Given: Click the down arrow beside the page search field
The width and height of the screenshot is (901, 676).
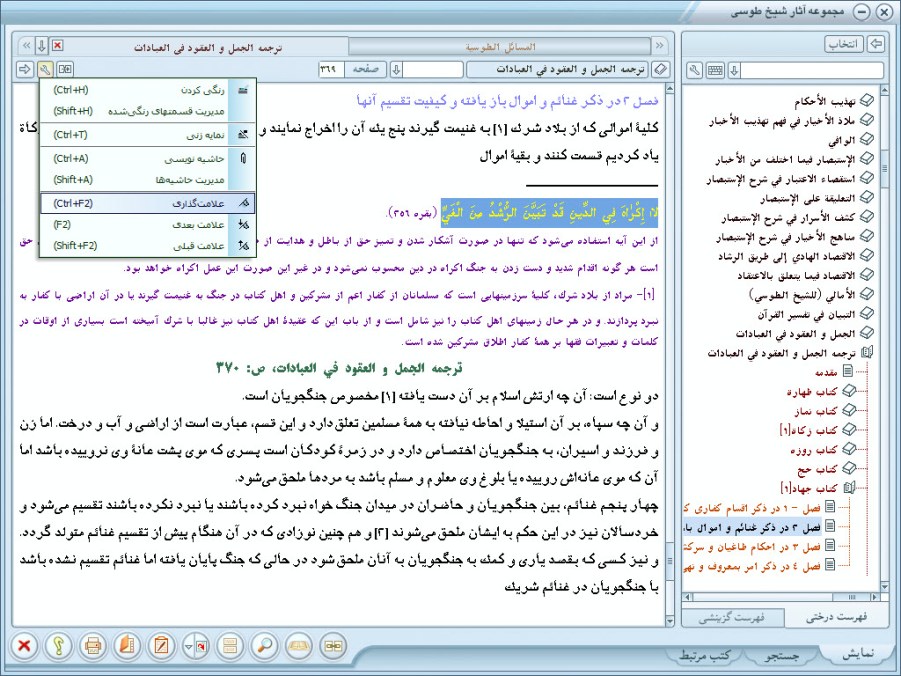Looking at the screenshot, I should point(396,70).
